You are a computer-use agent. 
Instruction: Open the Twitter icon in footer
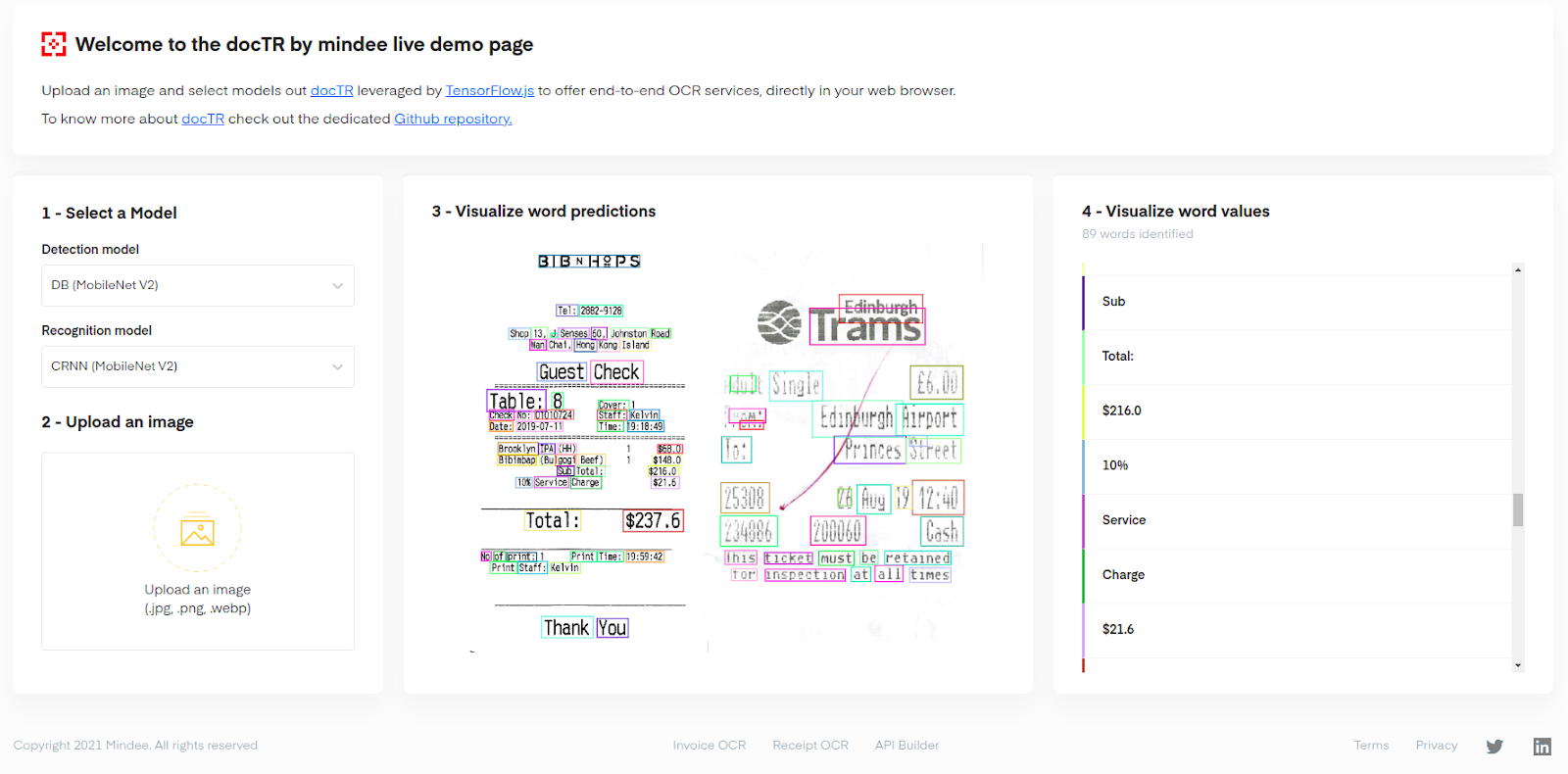click(x=1494, y=746)
